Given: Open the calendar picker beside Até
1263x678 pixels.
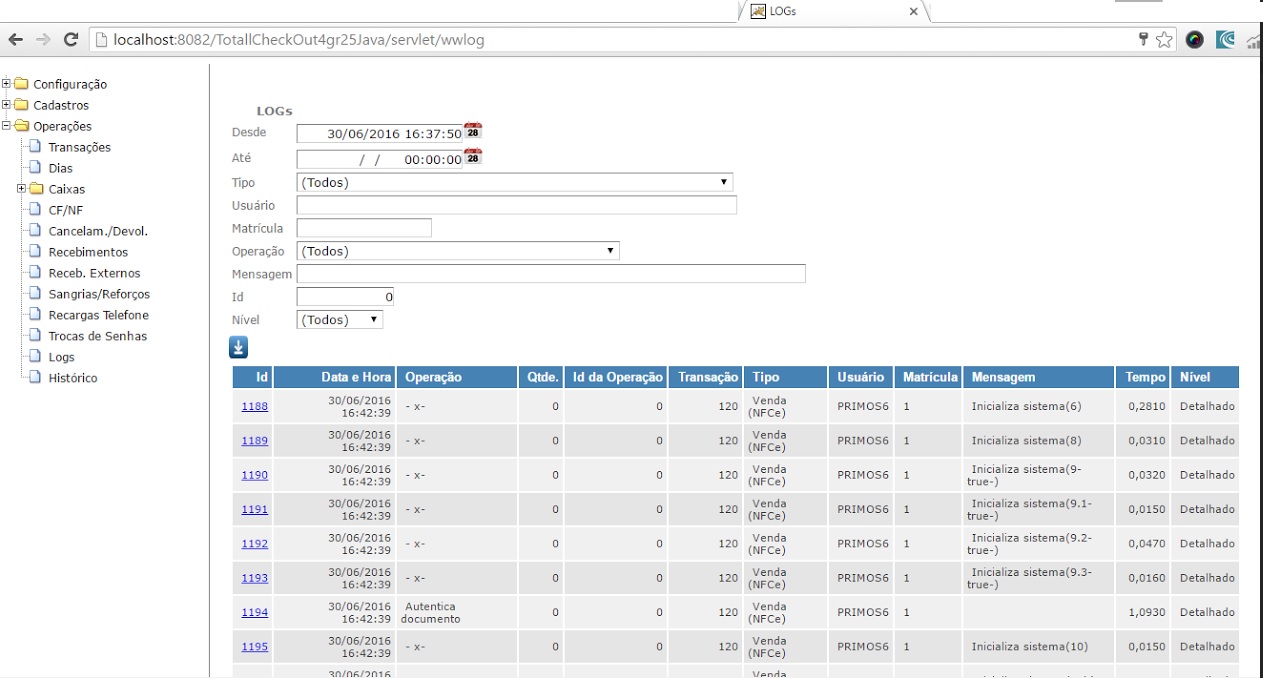Looking at the screenshot, I should click(473, 157).
